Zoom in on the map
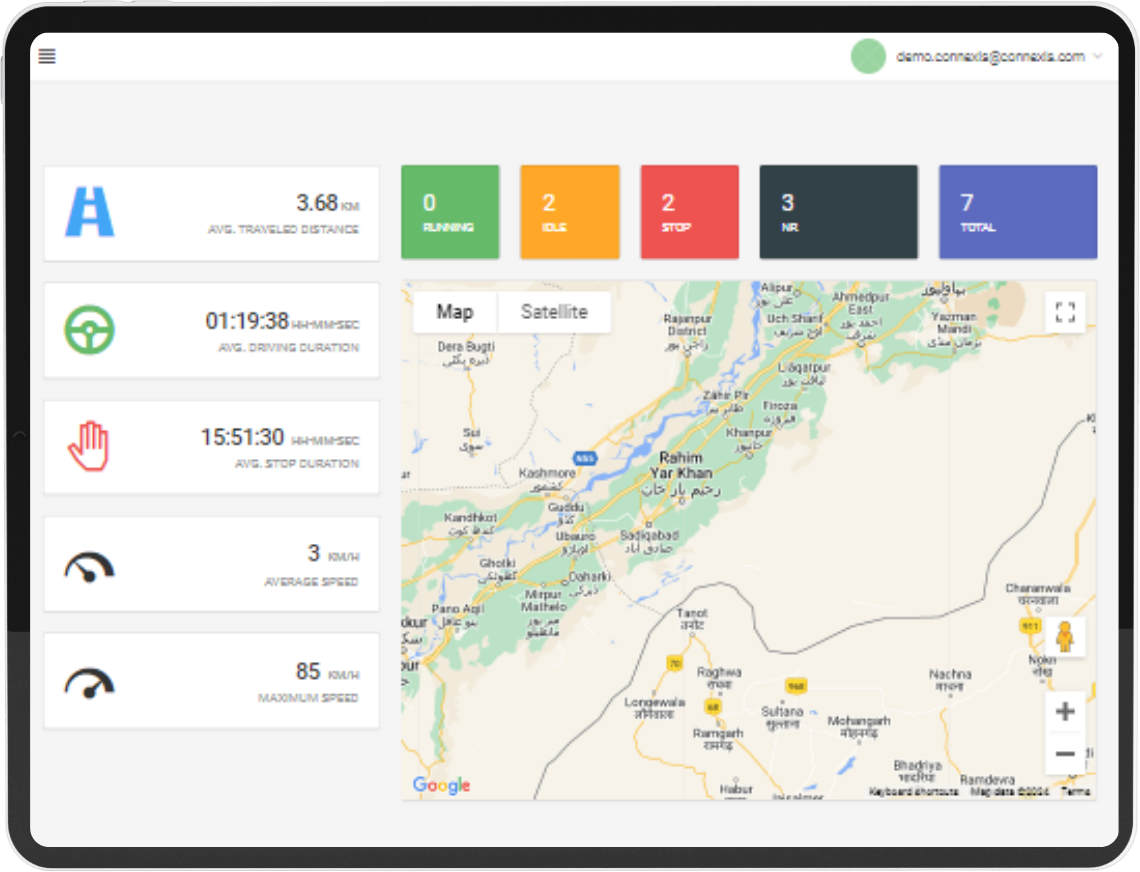Viewport: 1140px width, 872px height. (x=1065, y=712)
